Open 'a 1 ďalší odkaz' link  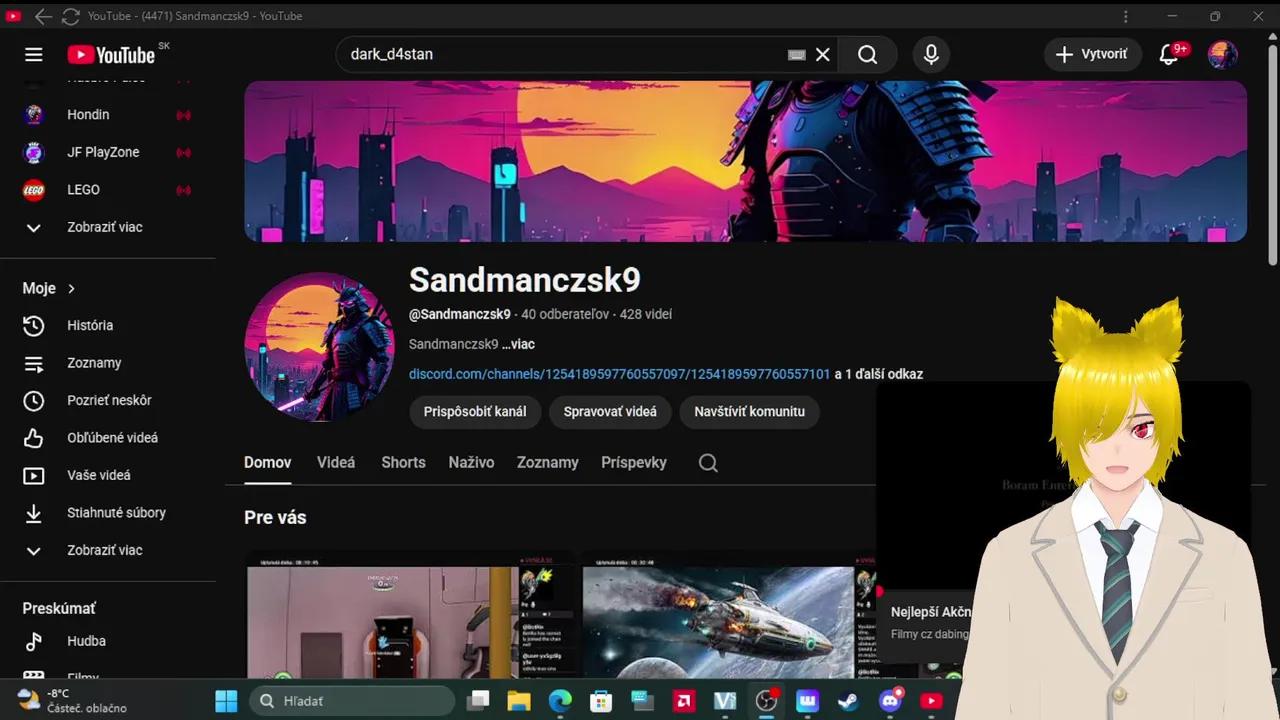coord(878,374)
